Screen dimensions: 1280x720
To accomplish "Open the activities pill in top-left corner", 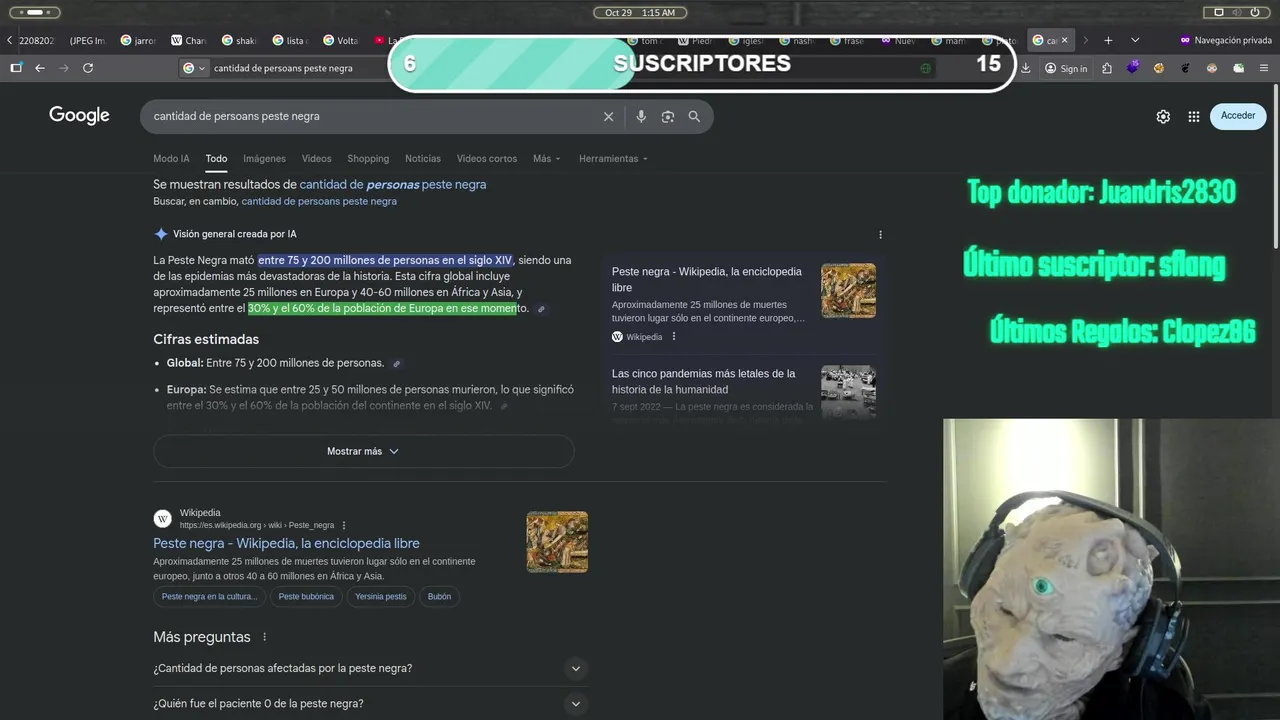I will [x=34, y=12].
